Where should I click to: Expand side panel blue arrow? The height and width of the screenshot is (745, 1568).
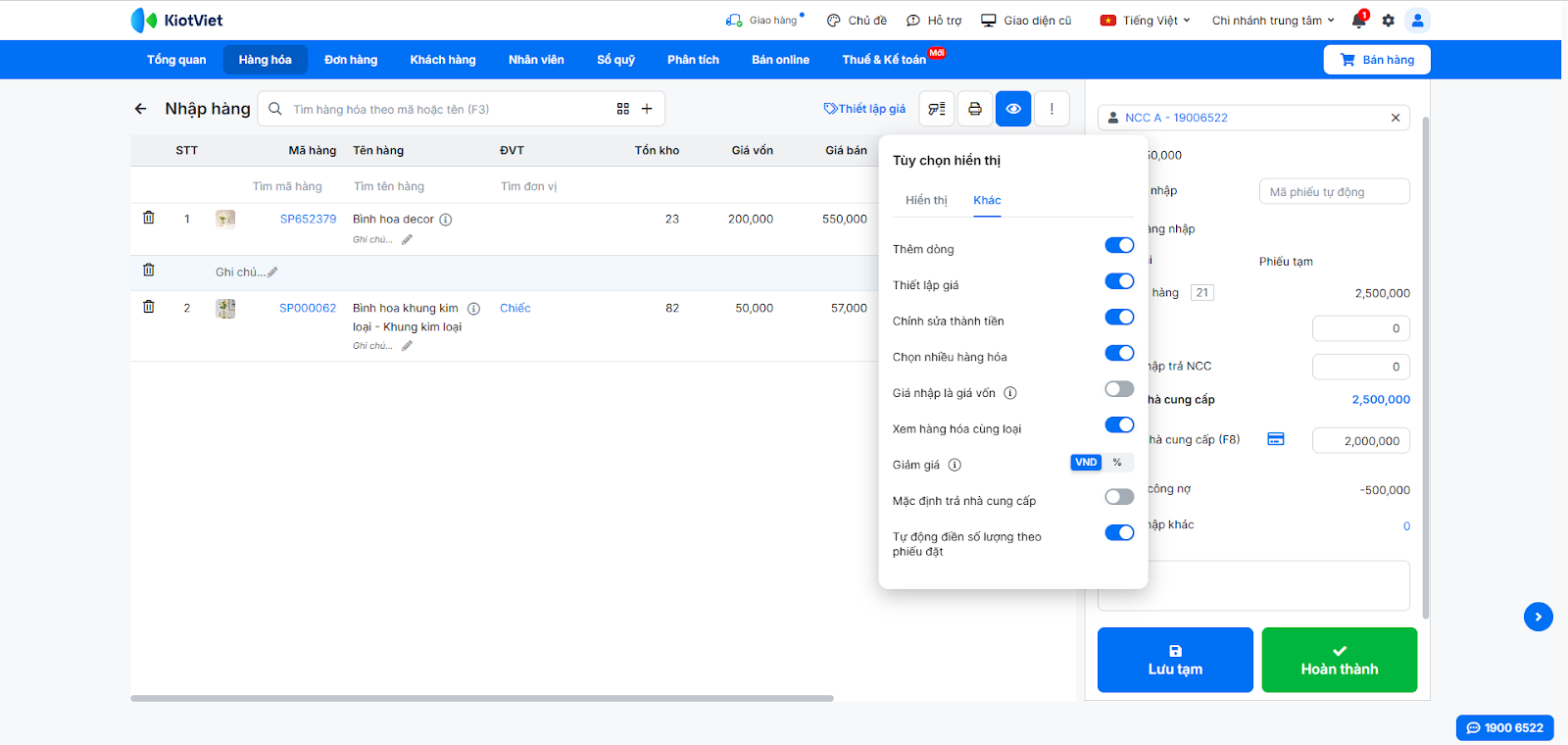1539,617
